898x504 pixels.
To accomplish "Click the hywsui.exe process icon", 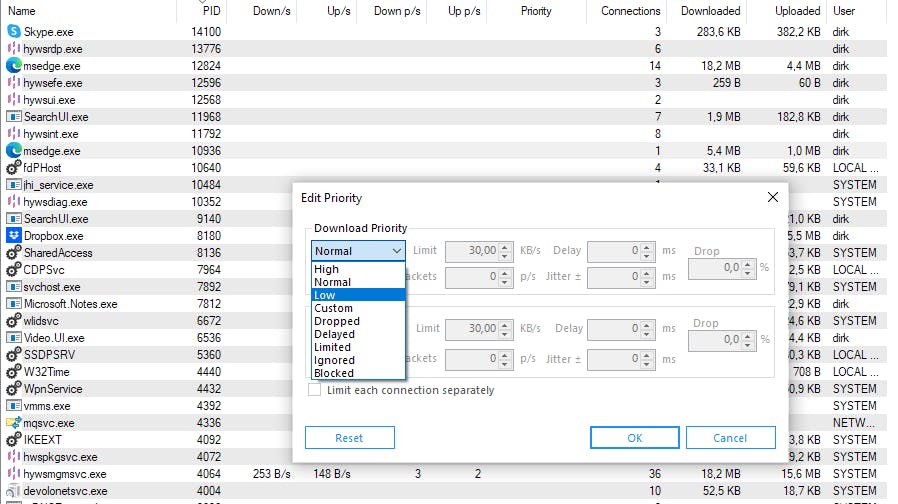I will click(14, 100).
